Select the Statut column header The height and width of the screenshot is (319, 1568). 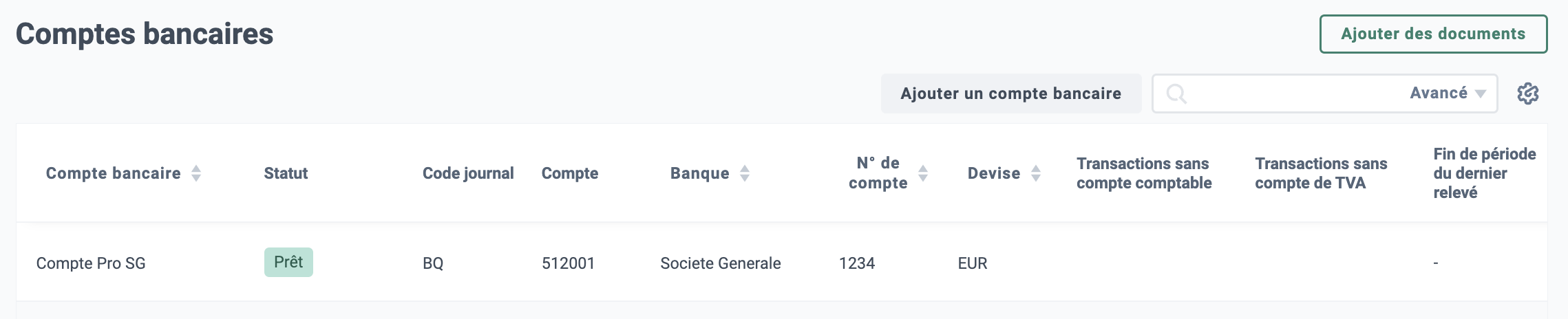pos(286,173)
